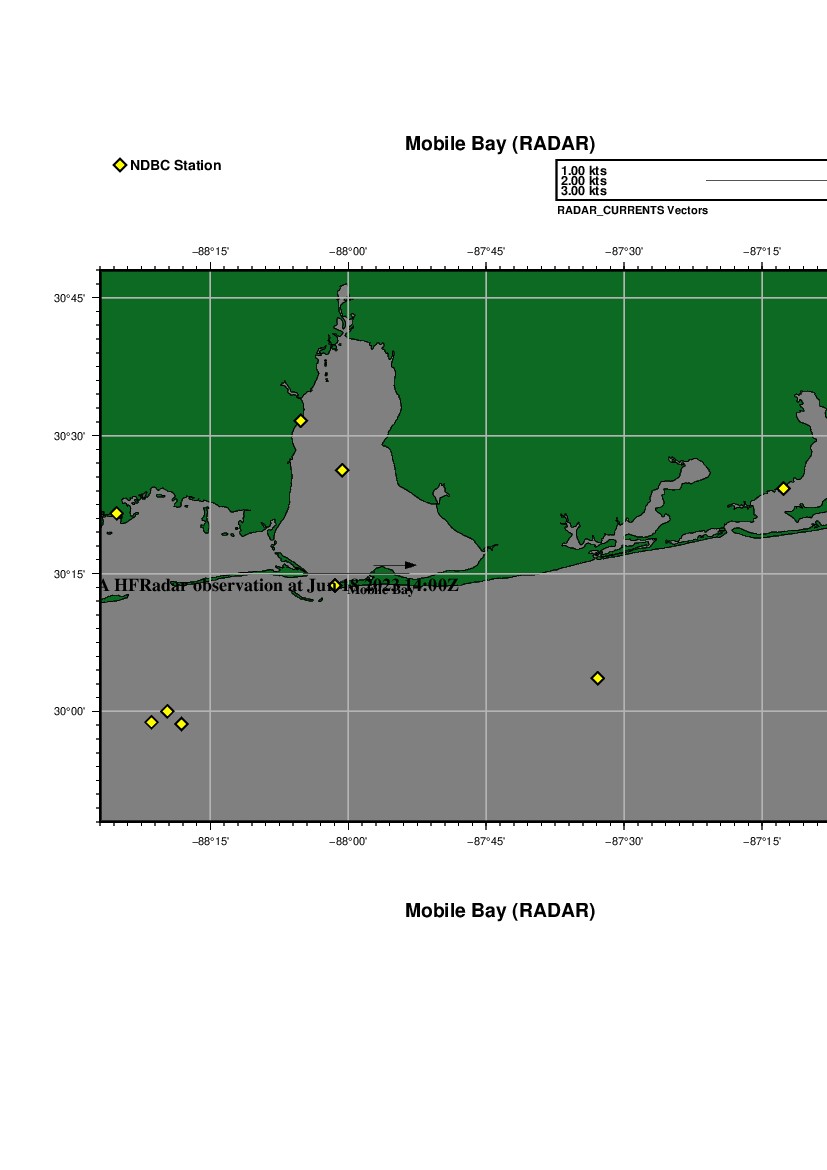Select the station diamond in central Mobile Bay
827x1170 pixels.
click(x=342, y=470)
